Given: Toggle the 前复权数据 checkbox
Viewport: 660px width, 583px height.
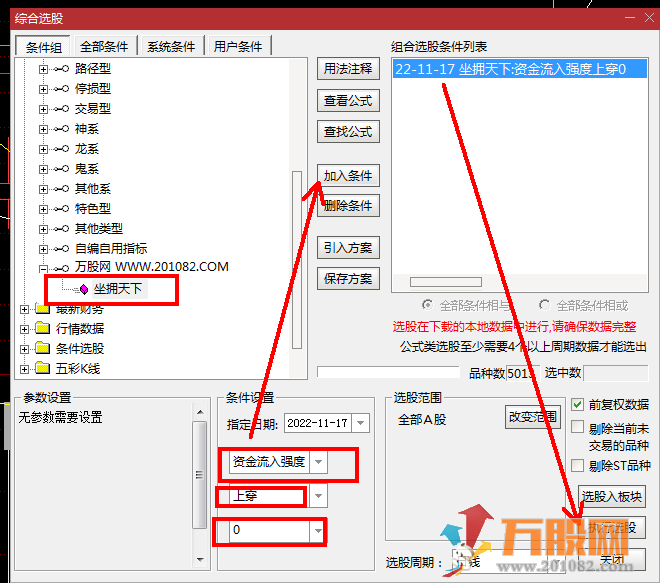Looking at the screenshot, I should tap(578, 405).
